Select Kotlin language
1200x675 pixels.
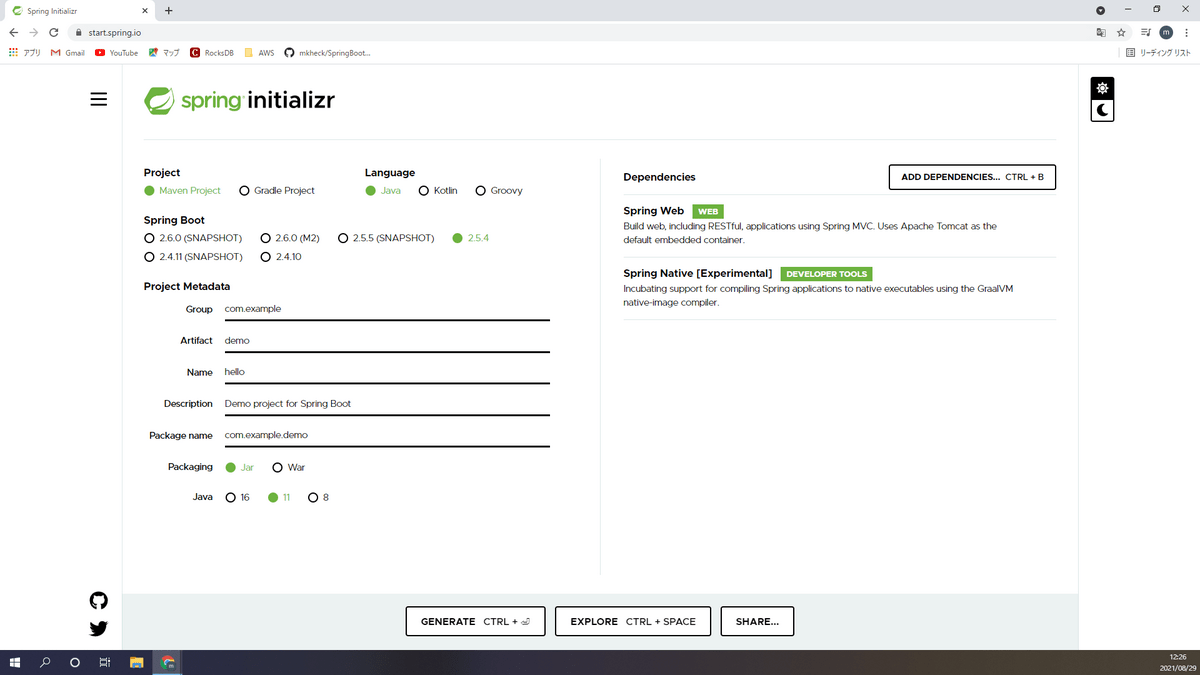coord(438,191)
